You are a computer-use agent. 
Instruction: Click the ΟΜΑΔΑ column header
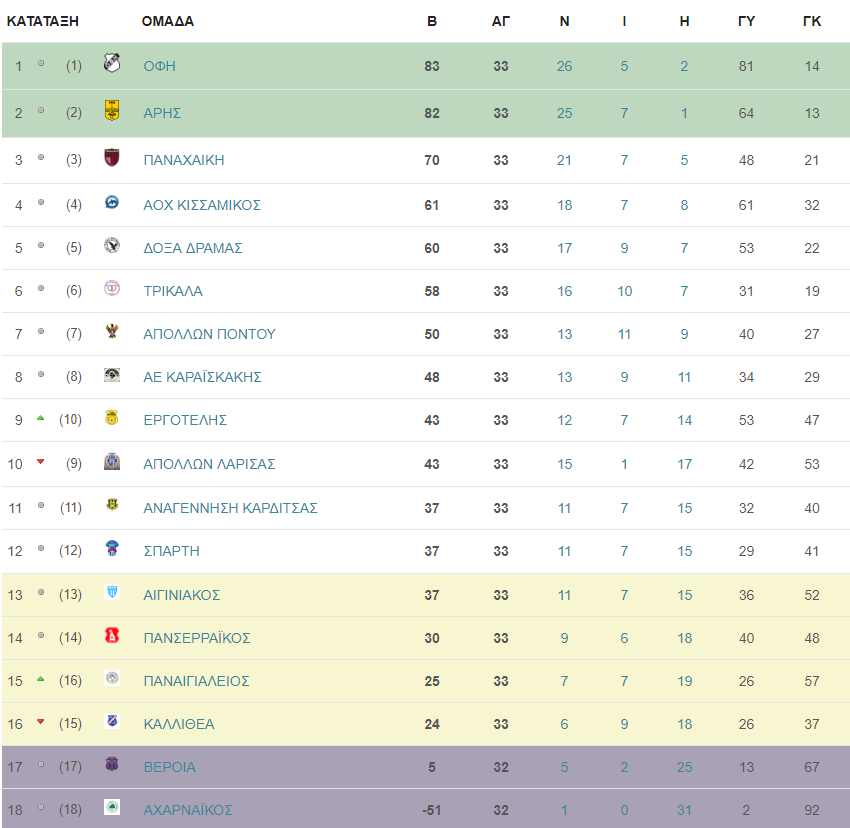point(168,21)
